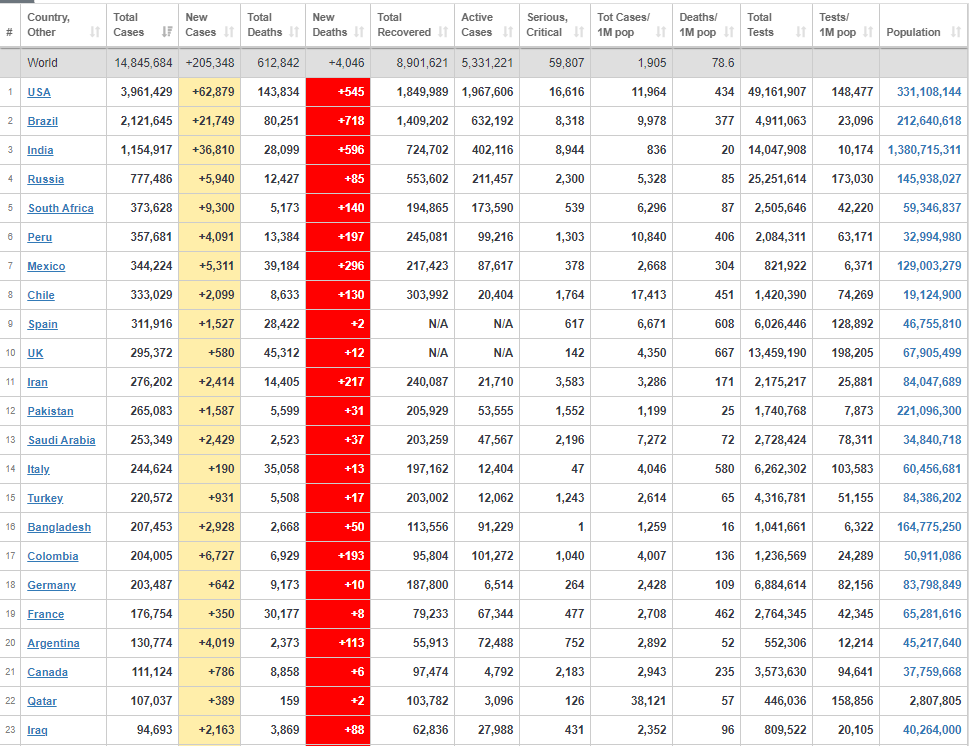Click India's population figure link
This screenshot has width=972, height=746.
click(x=924, y=150)
